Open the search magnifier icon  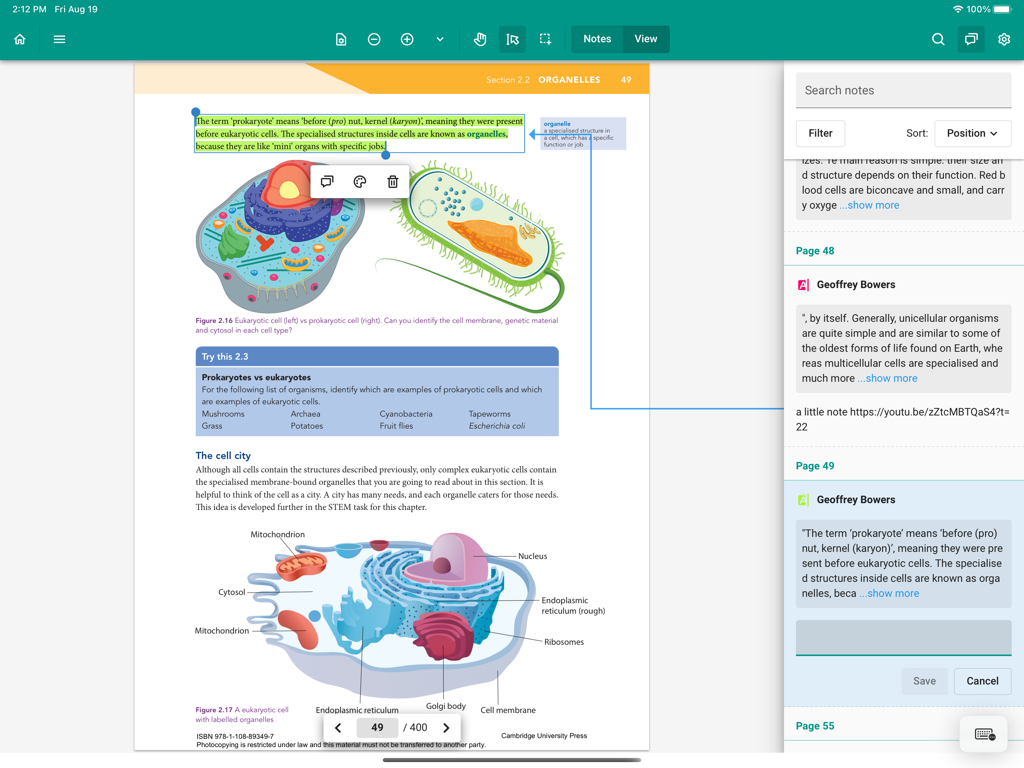938,39
